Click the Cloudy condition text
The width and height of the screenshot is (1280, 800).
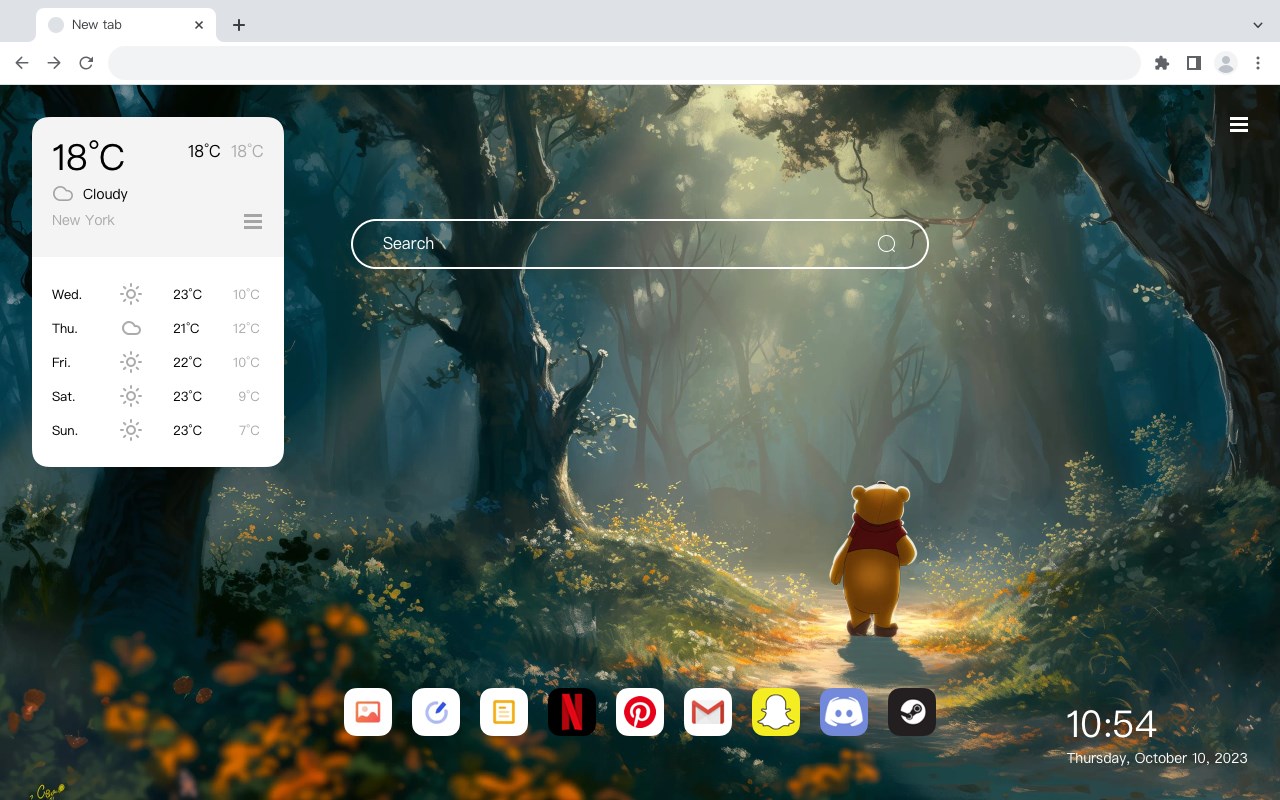tap(105, 194)
